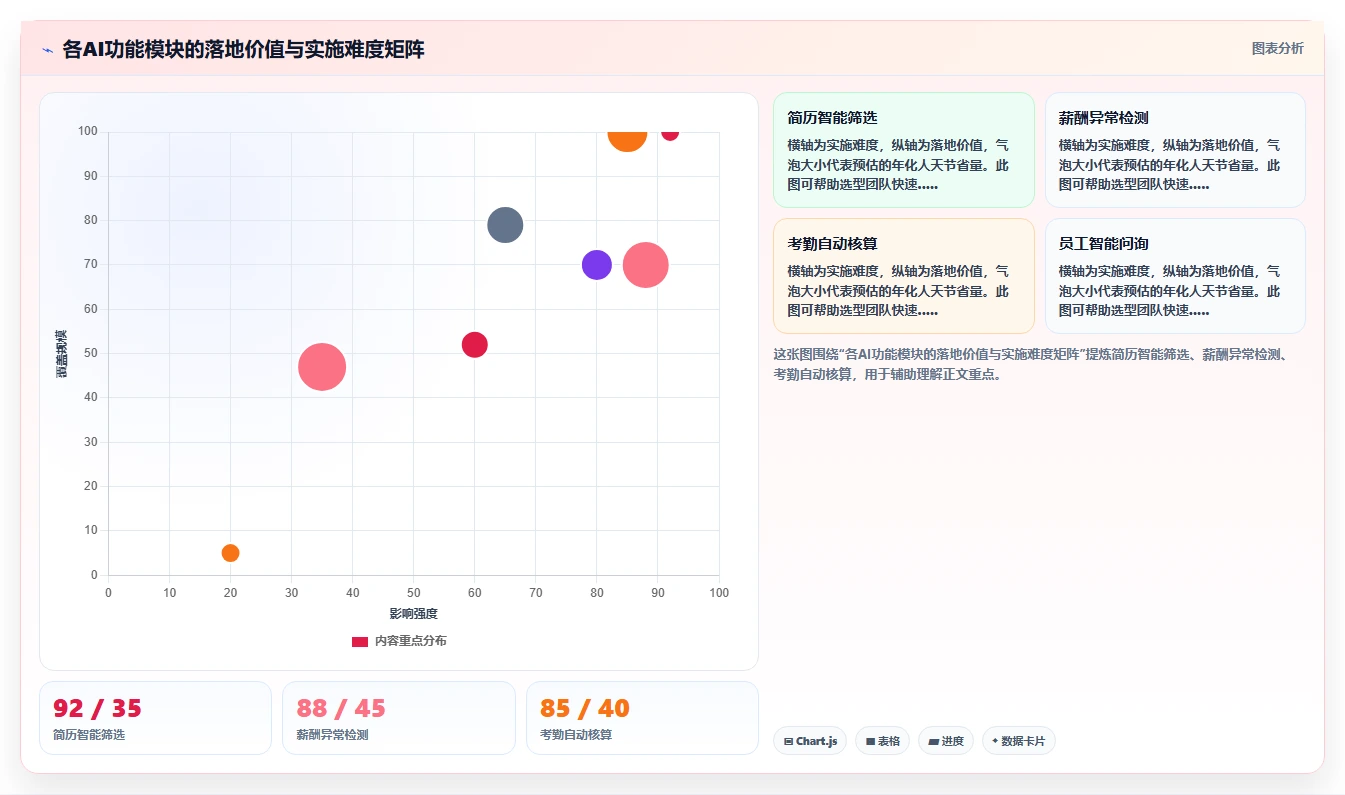
Task: Select the small orange bubble near x=20
Action: (230, 553)
